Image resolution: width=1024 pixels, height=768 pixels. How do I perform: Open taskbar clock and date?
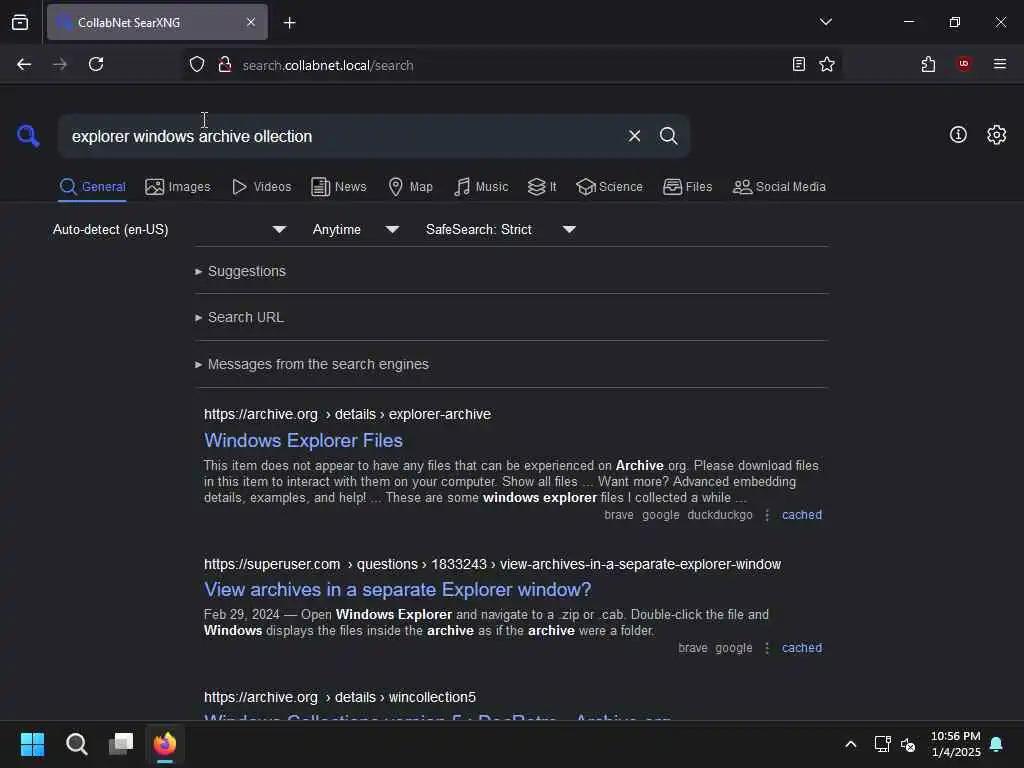[955, 744]
